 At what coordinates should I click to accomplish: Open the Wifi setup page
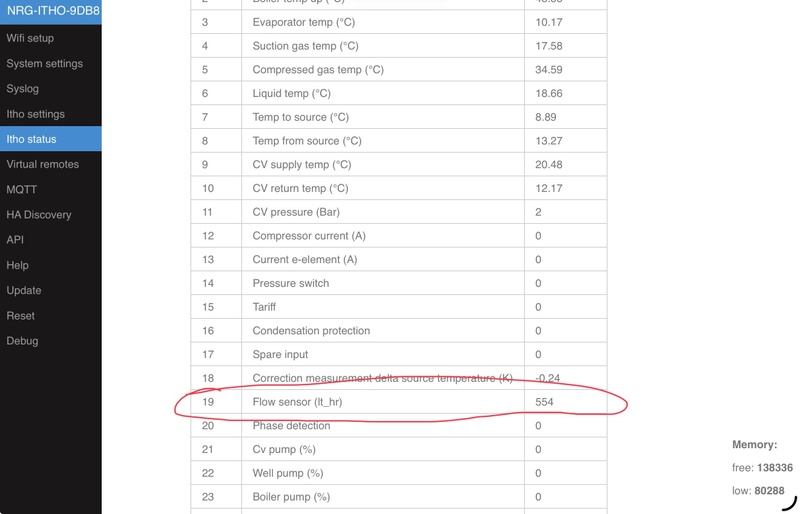click(30, 38)
